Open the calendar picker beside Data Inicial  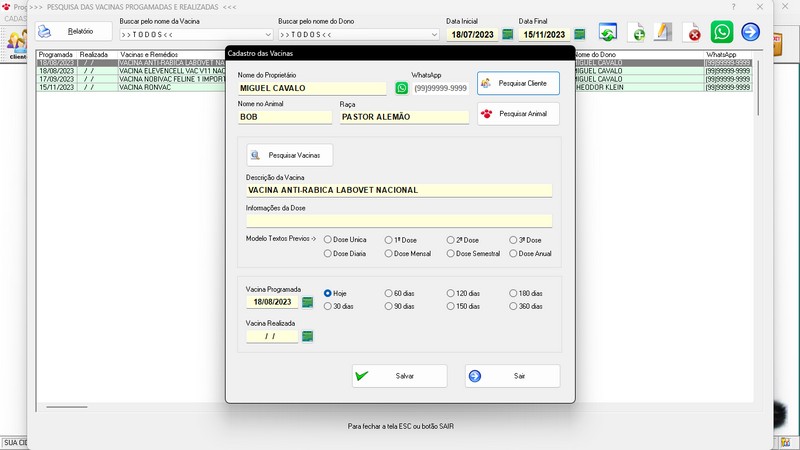pyautogui.click(x=507, y=34)
